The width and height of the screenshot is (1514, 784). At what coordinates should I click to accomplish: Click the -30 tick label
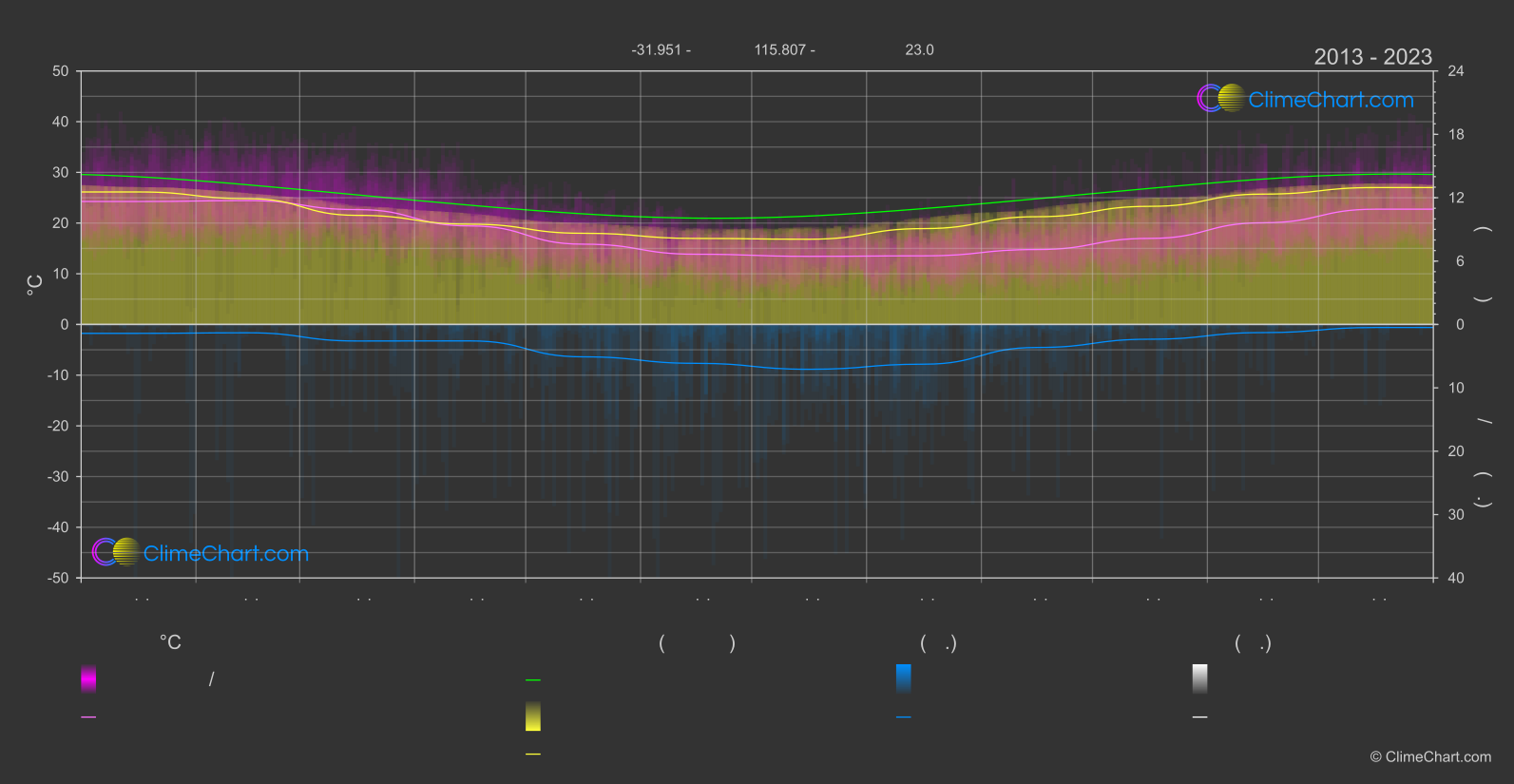coord(58,476)
